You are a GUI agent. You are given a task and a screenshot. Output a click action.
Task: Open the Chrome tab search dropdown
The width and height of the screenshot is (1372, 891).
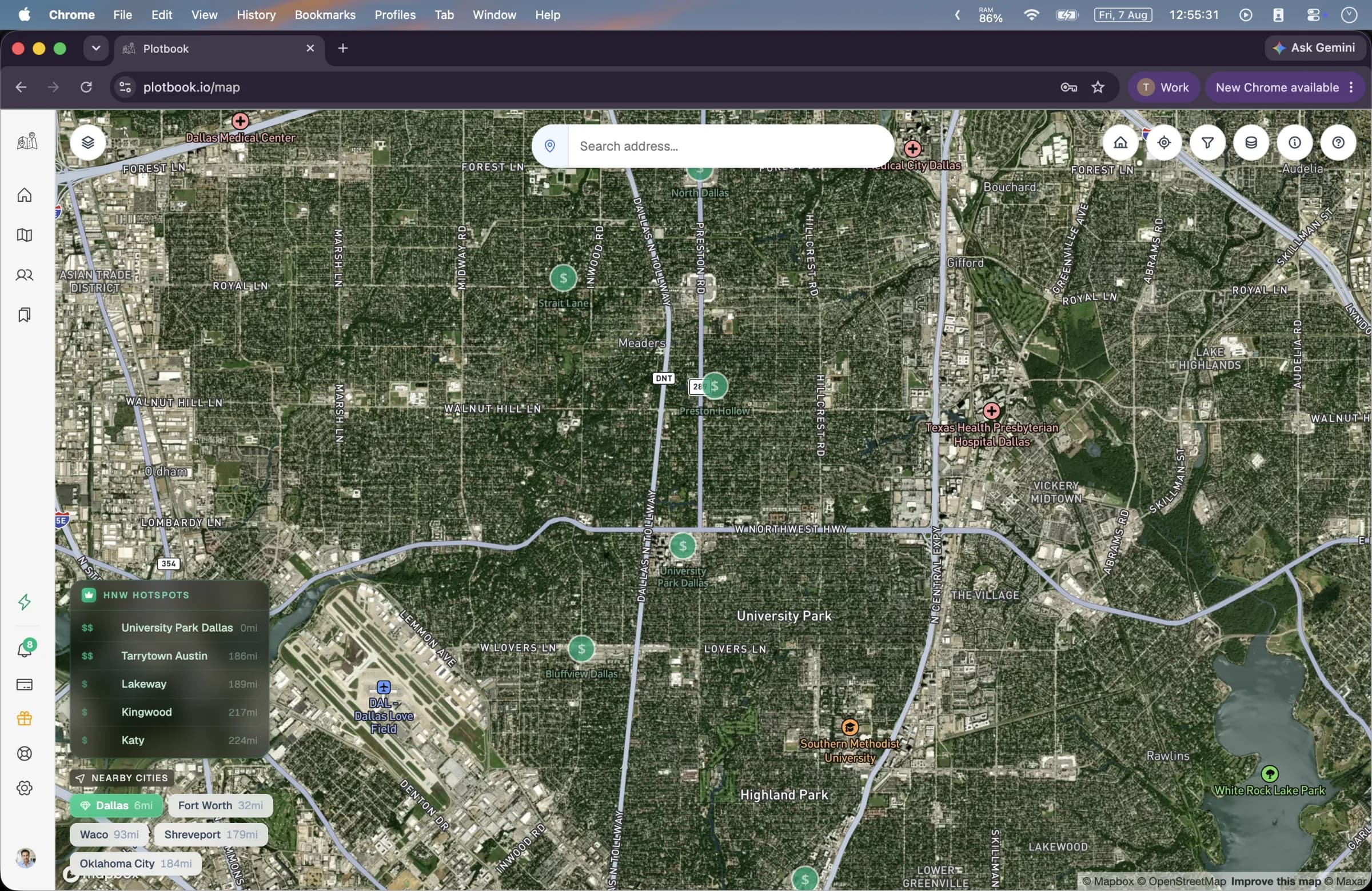pyautogui.click(x=95, y=49)
